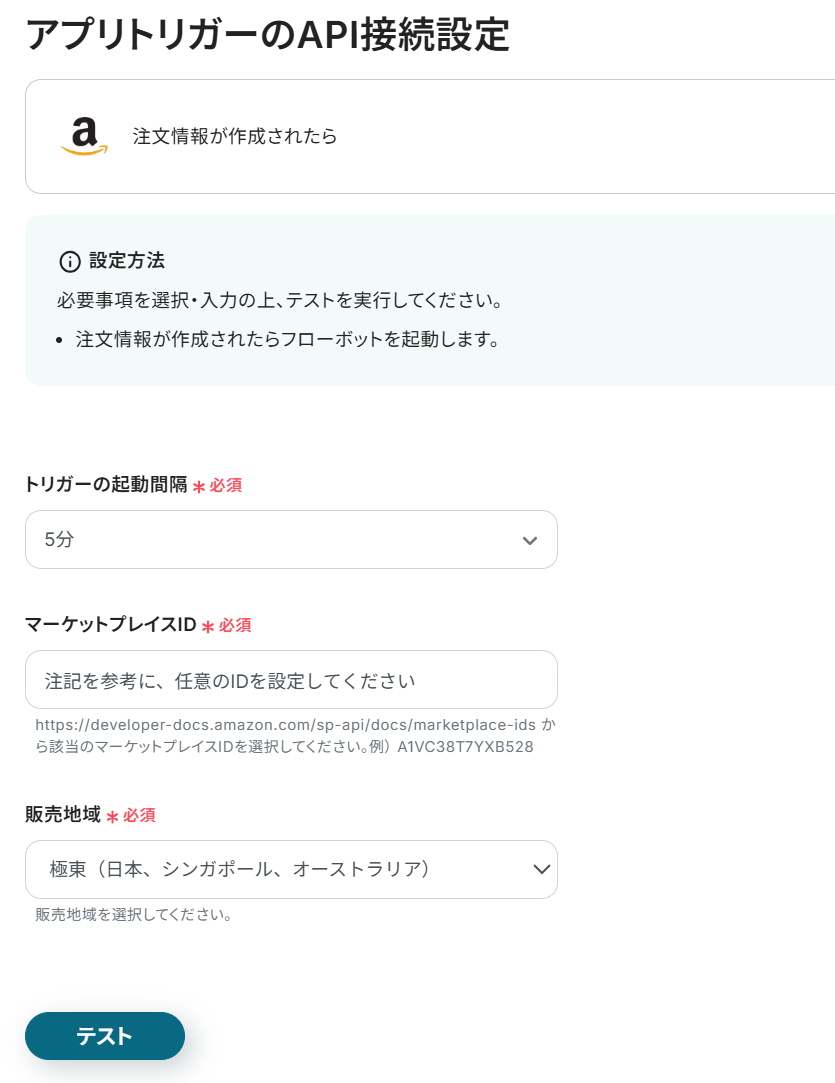Click the developer-docs.amazon.com marketplace-ids URL
Viewport: 835px width, 1083px height.
(x=285, y=724)
